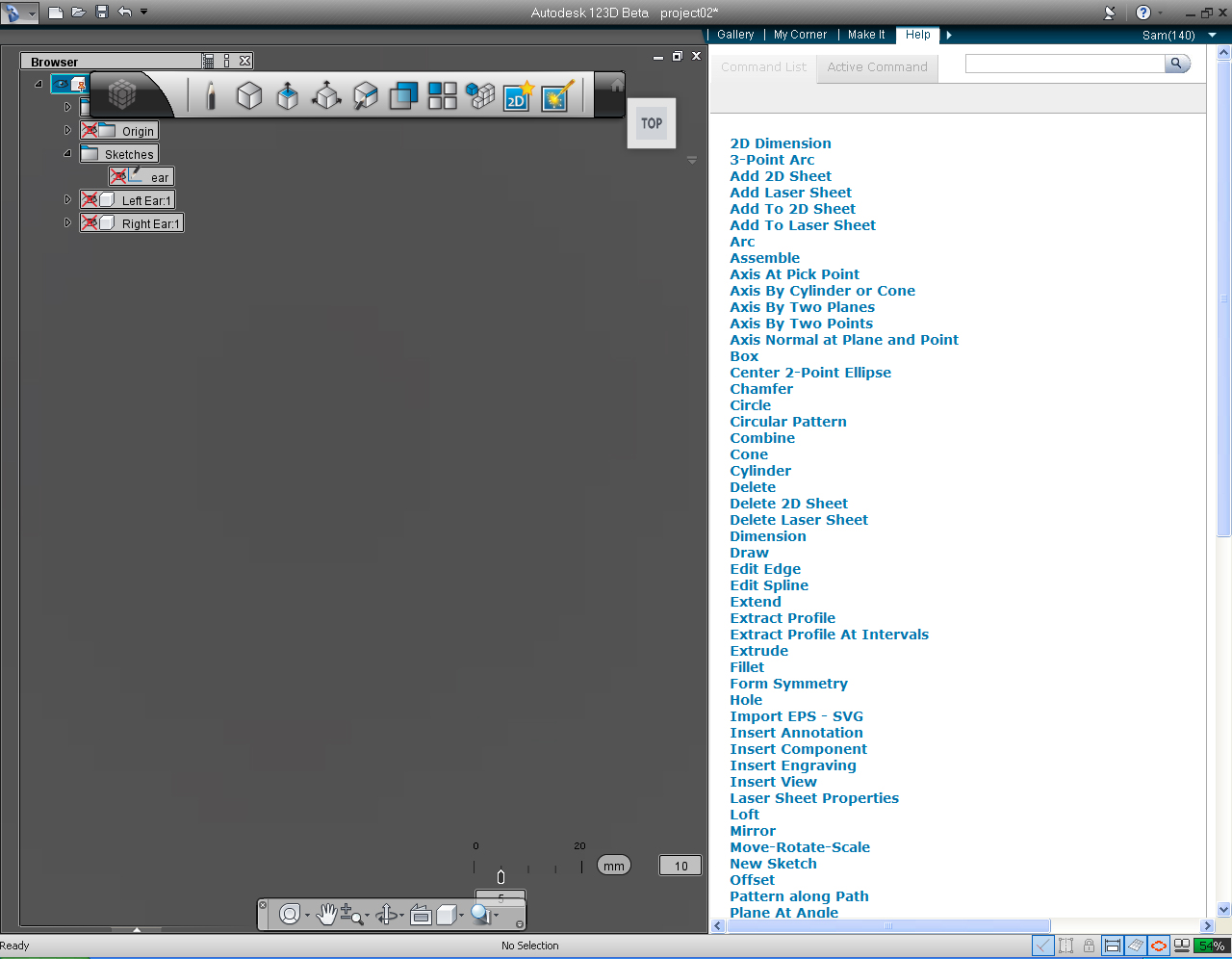Switch to the Make It tab
This screenshot has width=1232, height=959.
[866, 35]
